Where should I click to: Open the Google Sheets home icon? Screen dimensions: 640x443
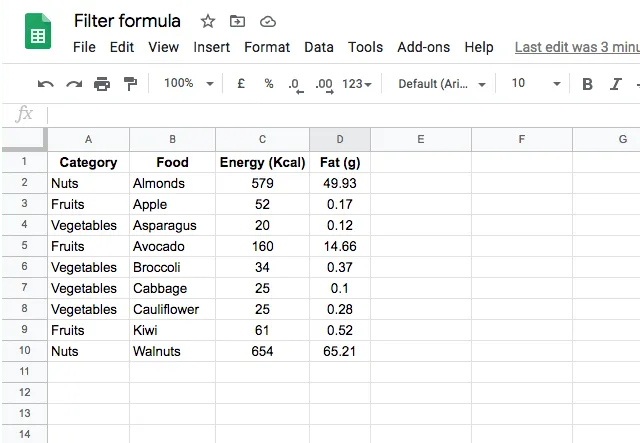(x=38, y=31)
